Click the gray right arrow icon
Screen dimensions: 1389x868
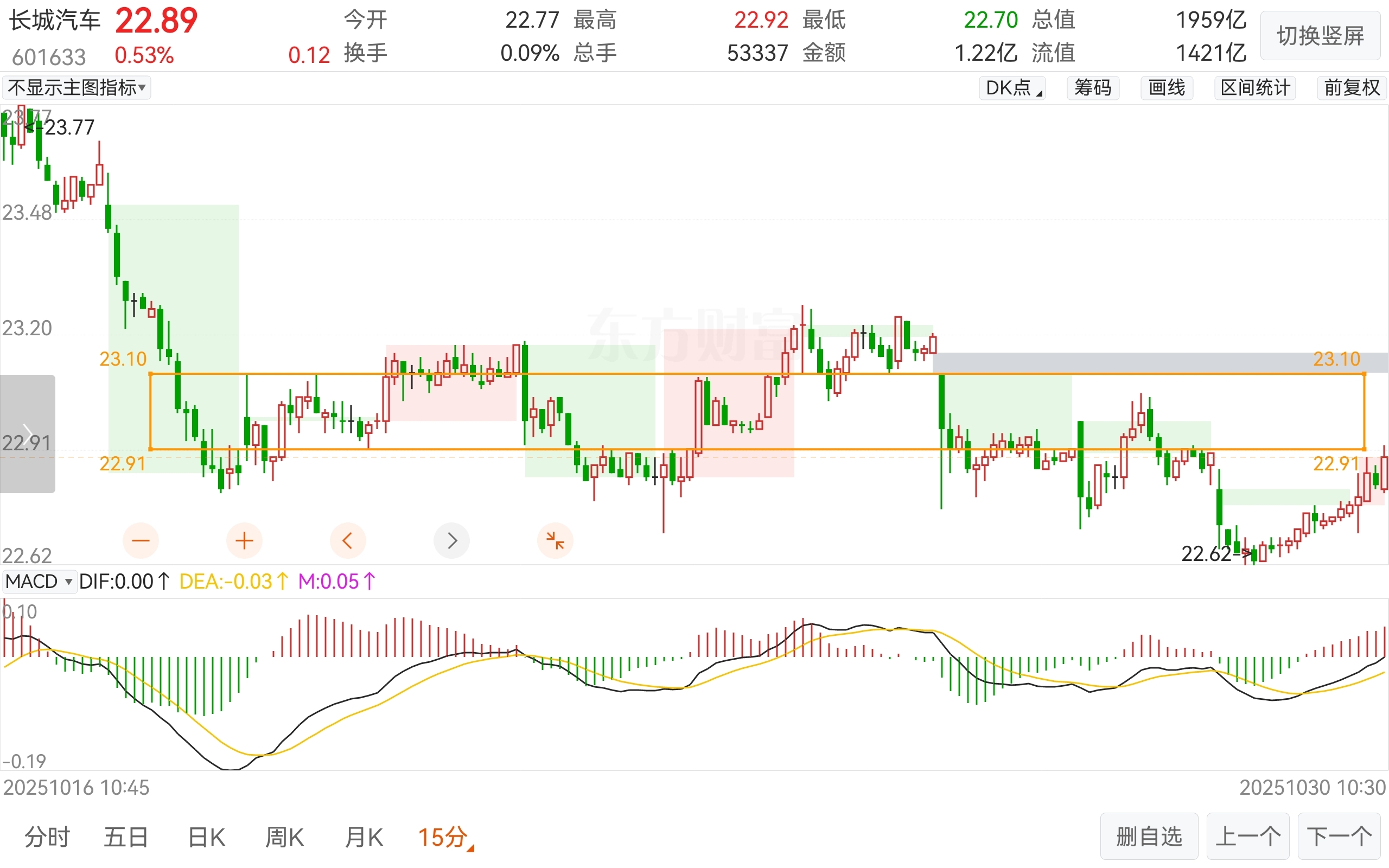pos(452,540)
